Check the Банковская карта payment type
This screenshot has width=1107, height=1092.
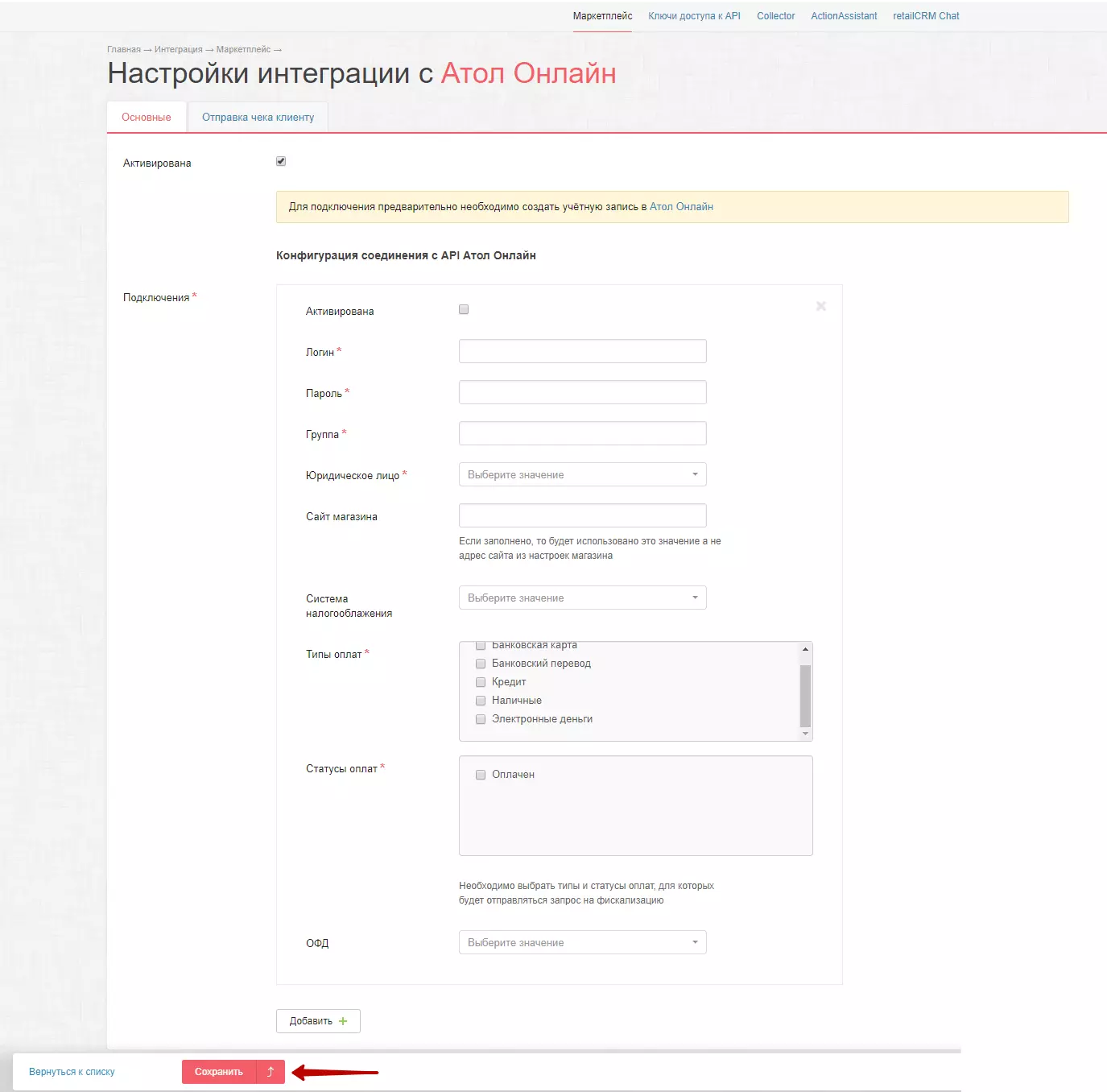point(481,645)
